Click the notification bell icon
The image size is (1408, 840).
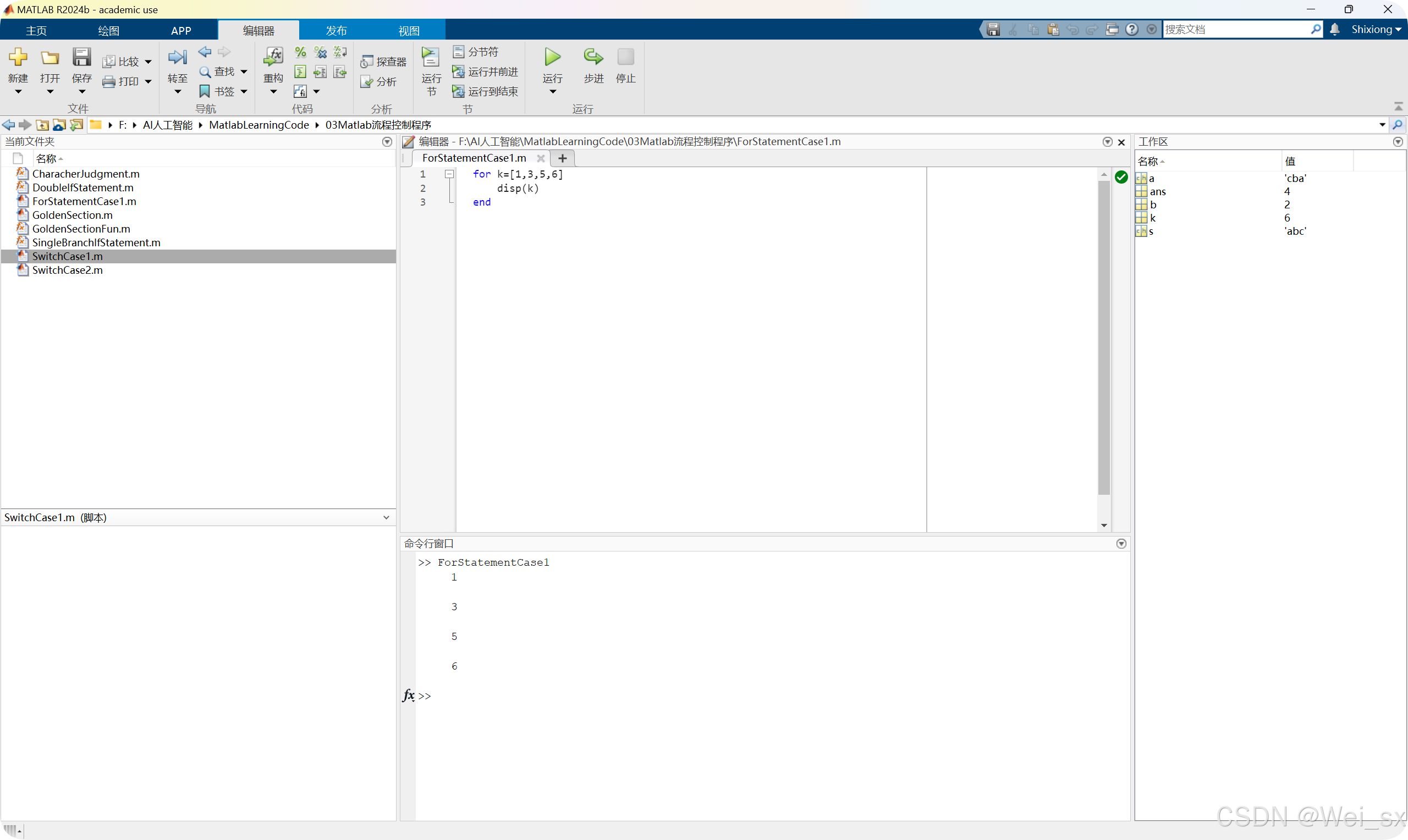click(1334, 30)
